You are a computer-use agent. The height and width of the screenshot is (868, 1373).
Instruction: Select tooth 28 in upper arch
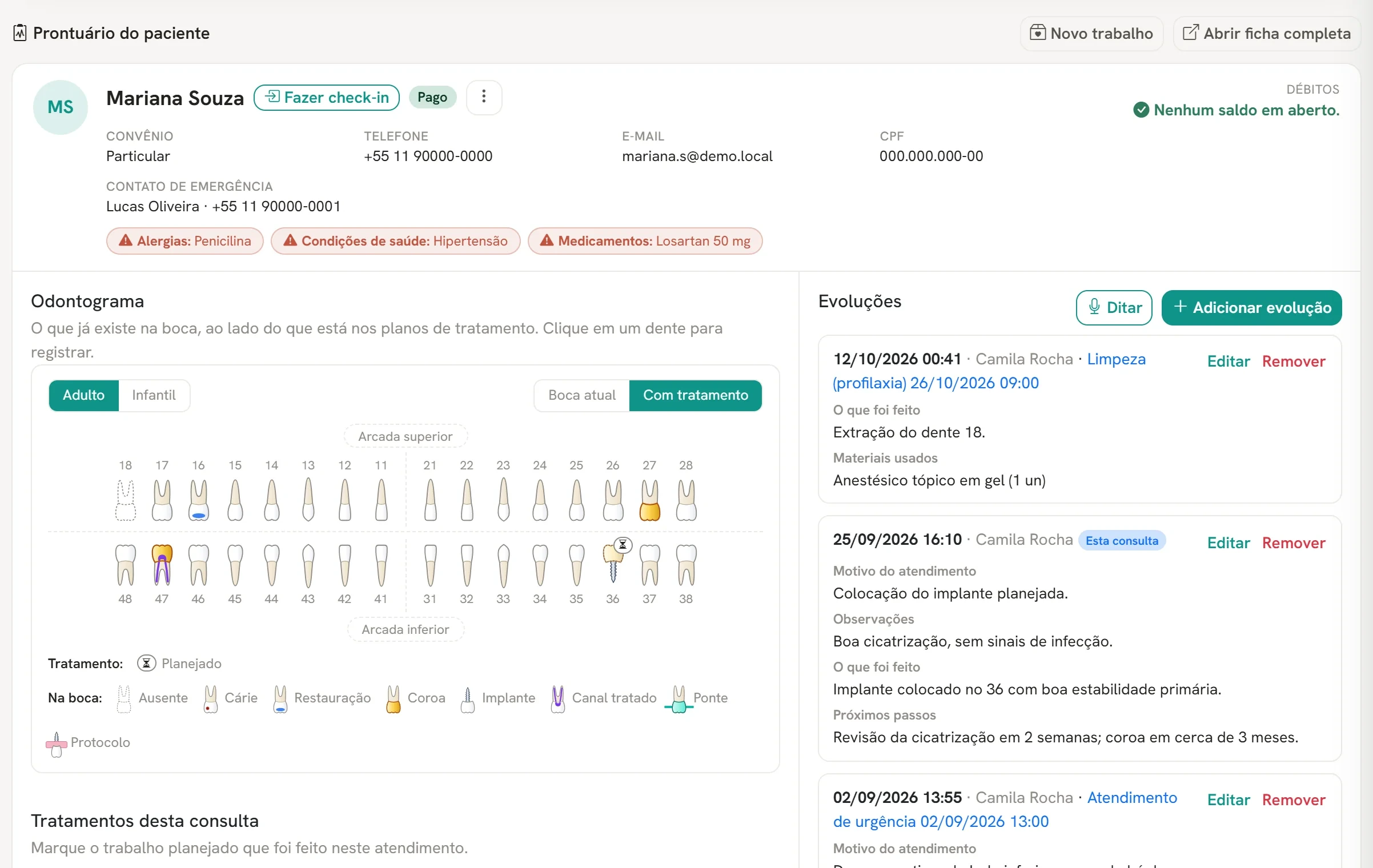tap(687, 500)
